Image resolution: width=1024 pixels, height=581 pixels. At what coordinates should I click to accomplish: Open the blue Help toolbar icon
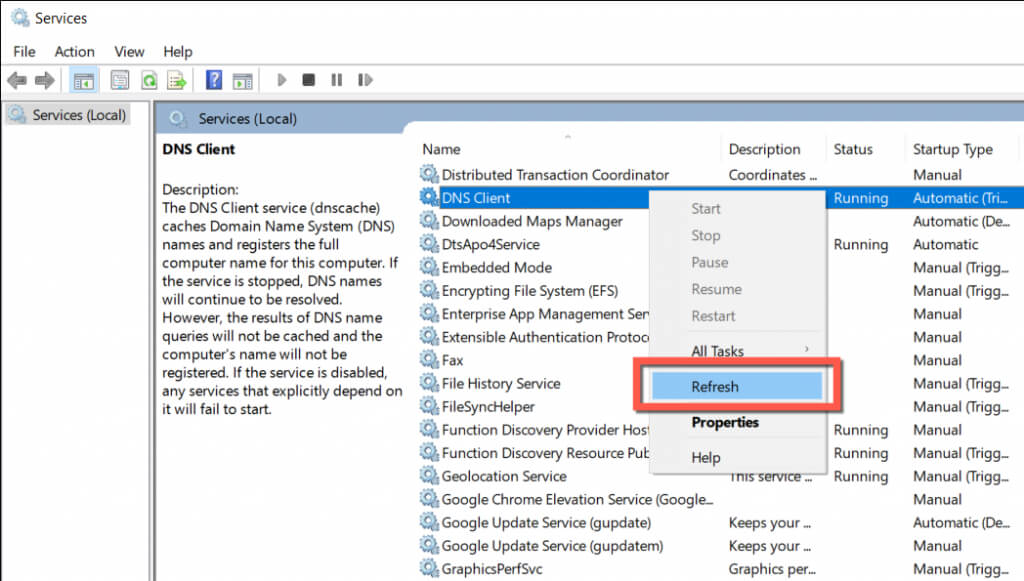[213, 80]
